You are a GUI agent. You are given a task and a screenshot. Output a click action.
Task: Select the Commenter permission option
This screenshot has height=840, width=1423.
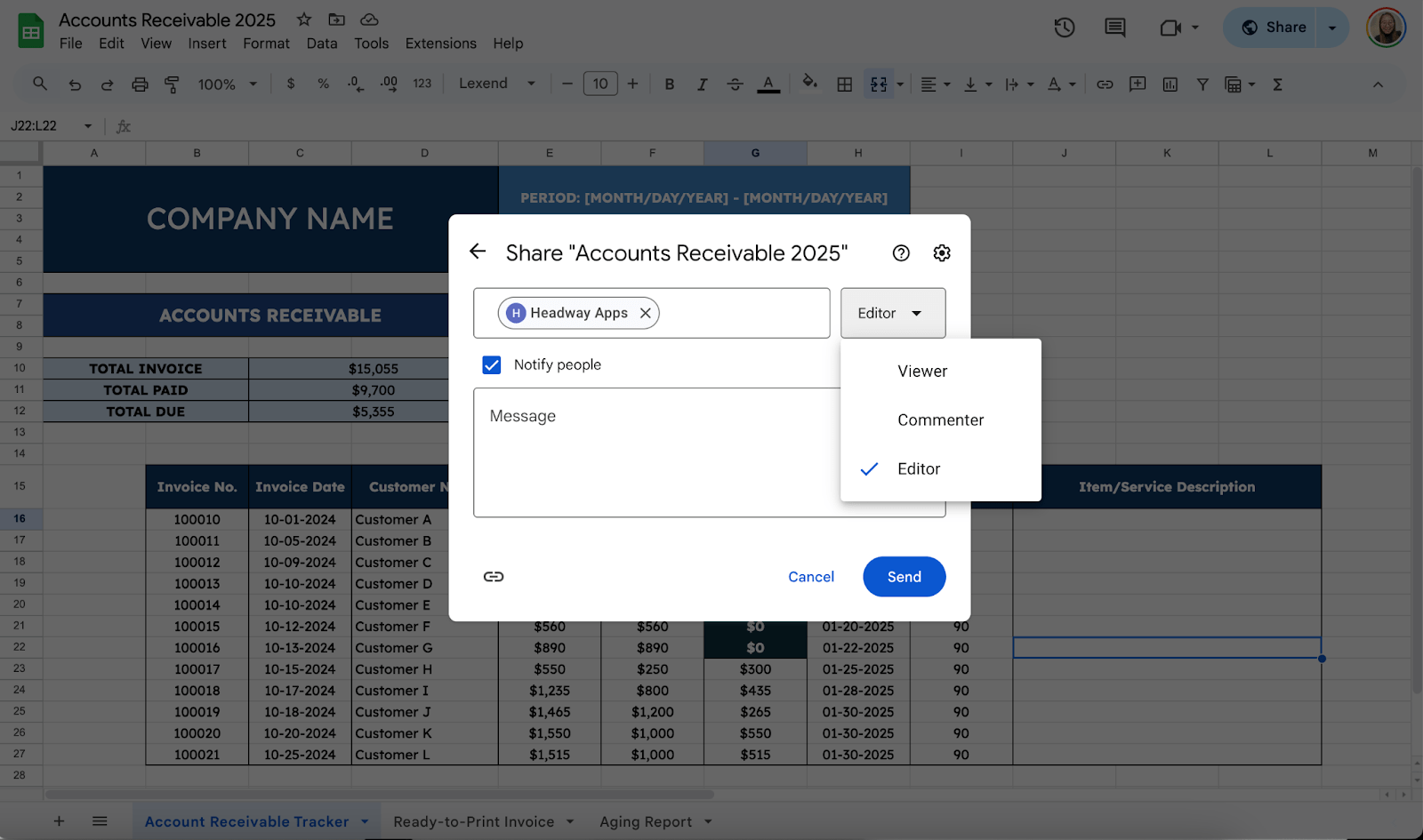tap(940, 420)
